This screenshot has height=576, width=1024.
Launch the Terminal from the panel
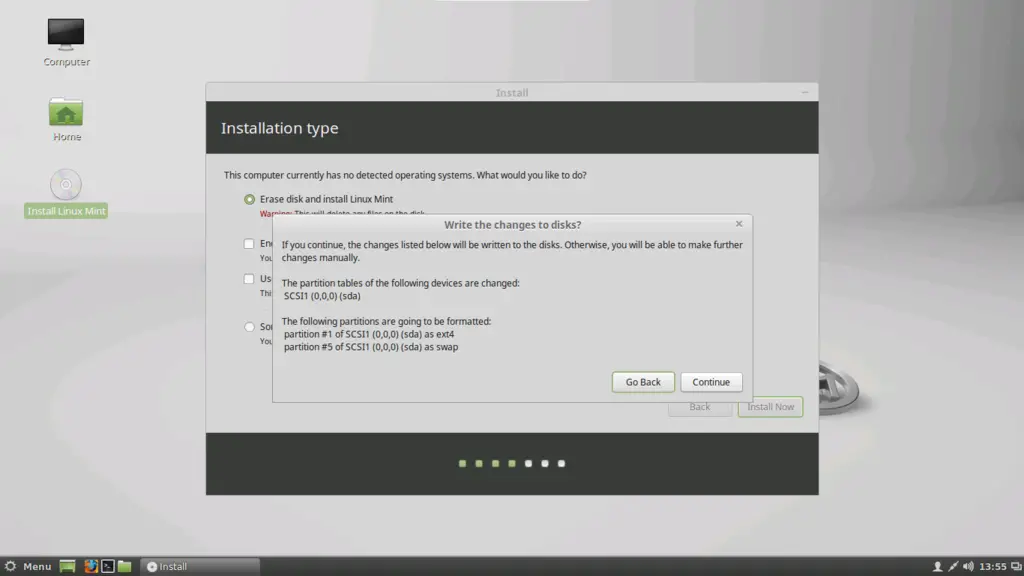[108, 566]
